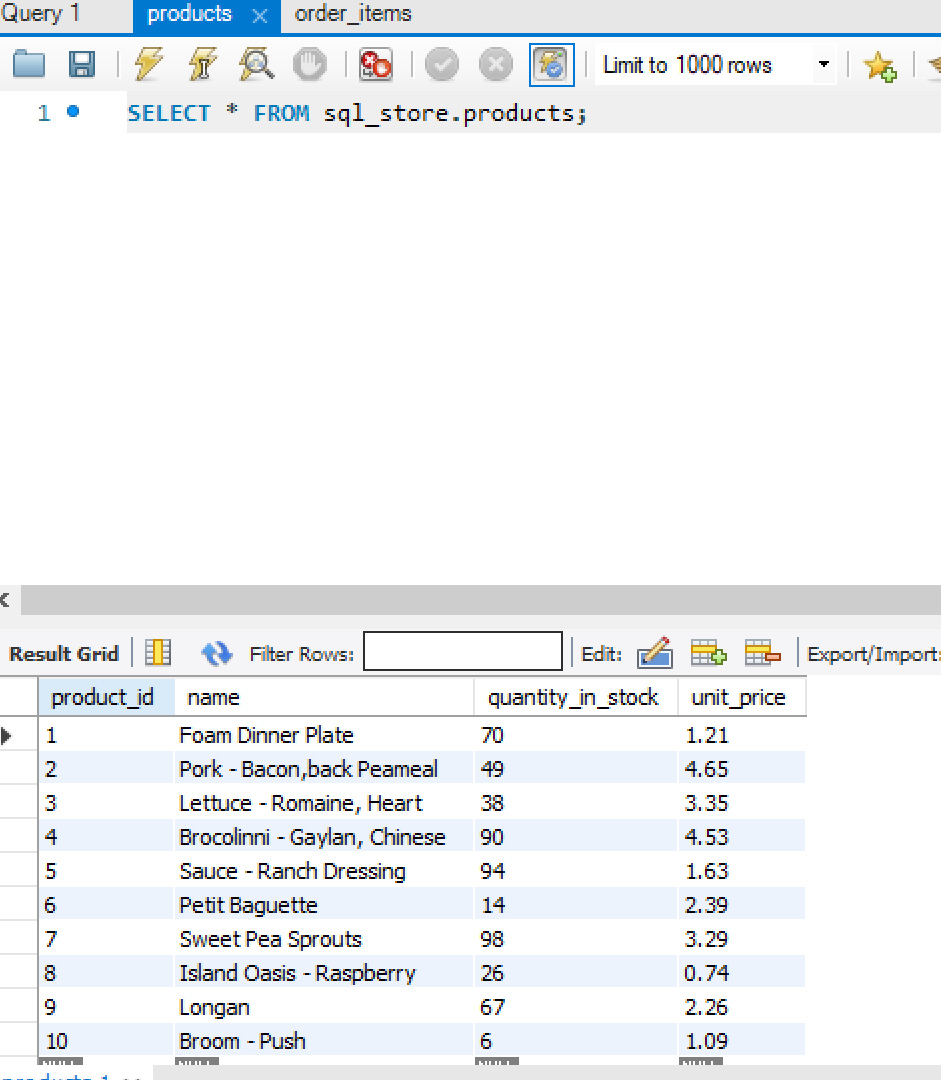Image resolution: width=941 pixels, height=1080 pixels.
Task: Save the script to file
Action: [x=81, y=65]
